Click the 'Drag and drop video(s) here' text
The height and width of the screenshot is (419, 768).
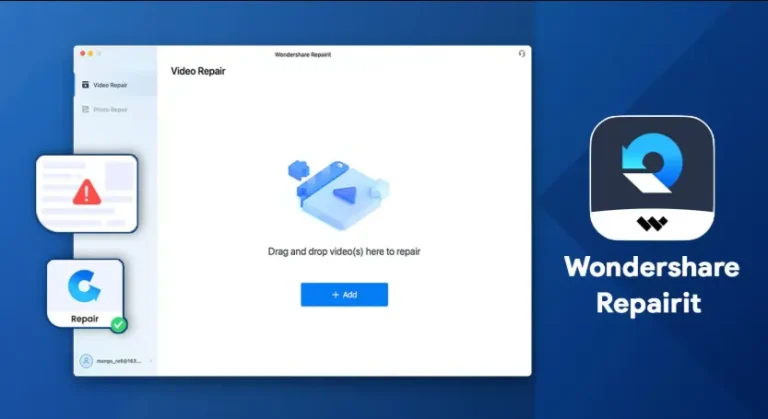coord(344,251)
